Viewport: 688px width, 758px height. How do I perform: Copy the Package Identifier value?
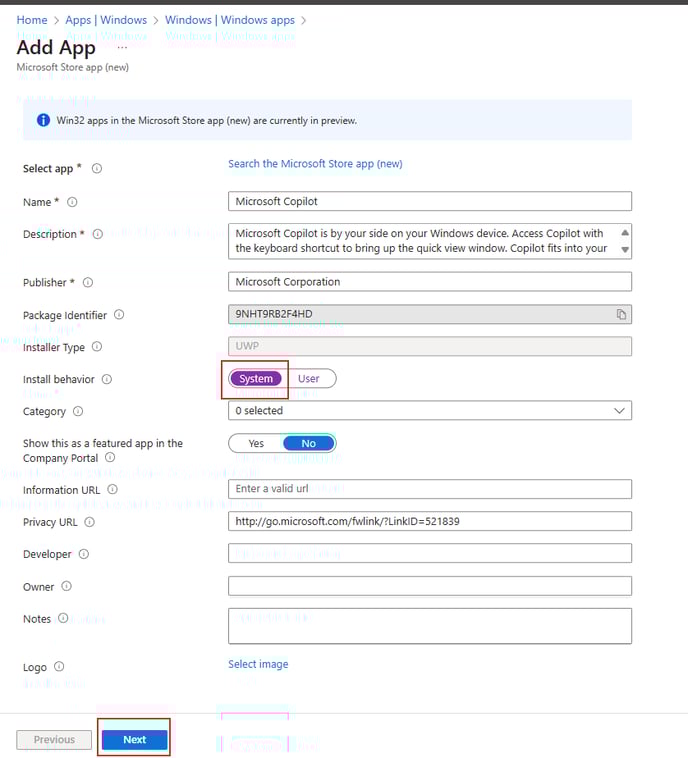point(621,315)
